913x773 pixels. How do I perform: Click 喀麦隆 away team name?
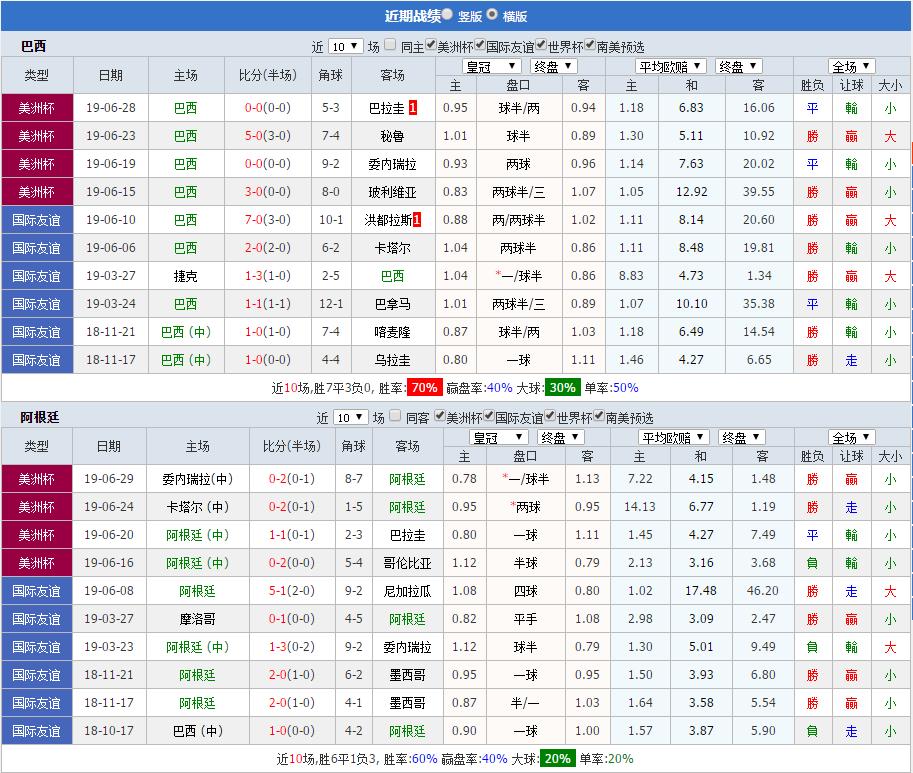(x=392, y=331)
